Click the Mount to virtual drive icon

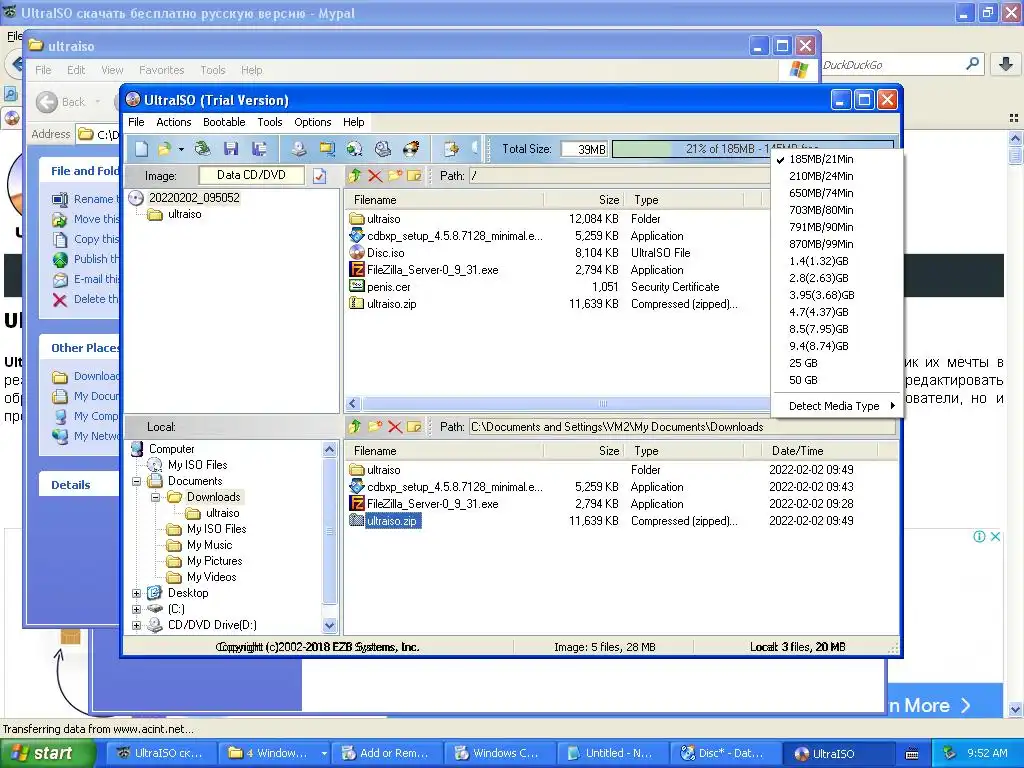pyautogui.click(x=383, y=149)
